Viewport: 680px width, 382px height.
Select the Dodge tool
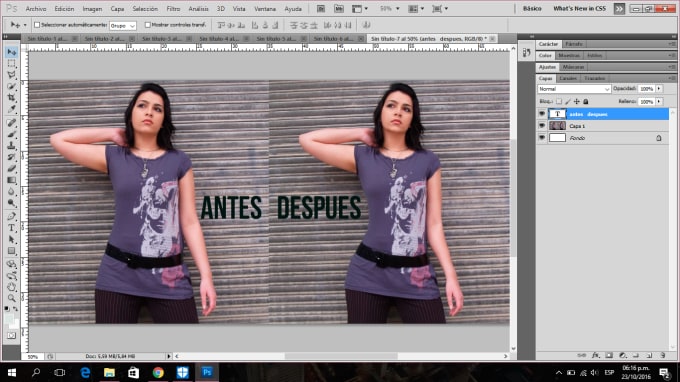pyautogui.click(x=11, y=203)
